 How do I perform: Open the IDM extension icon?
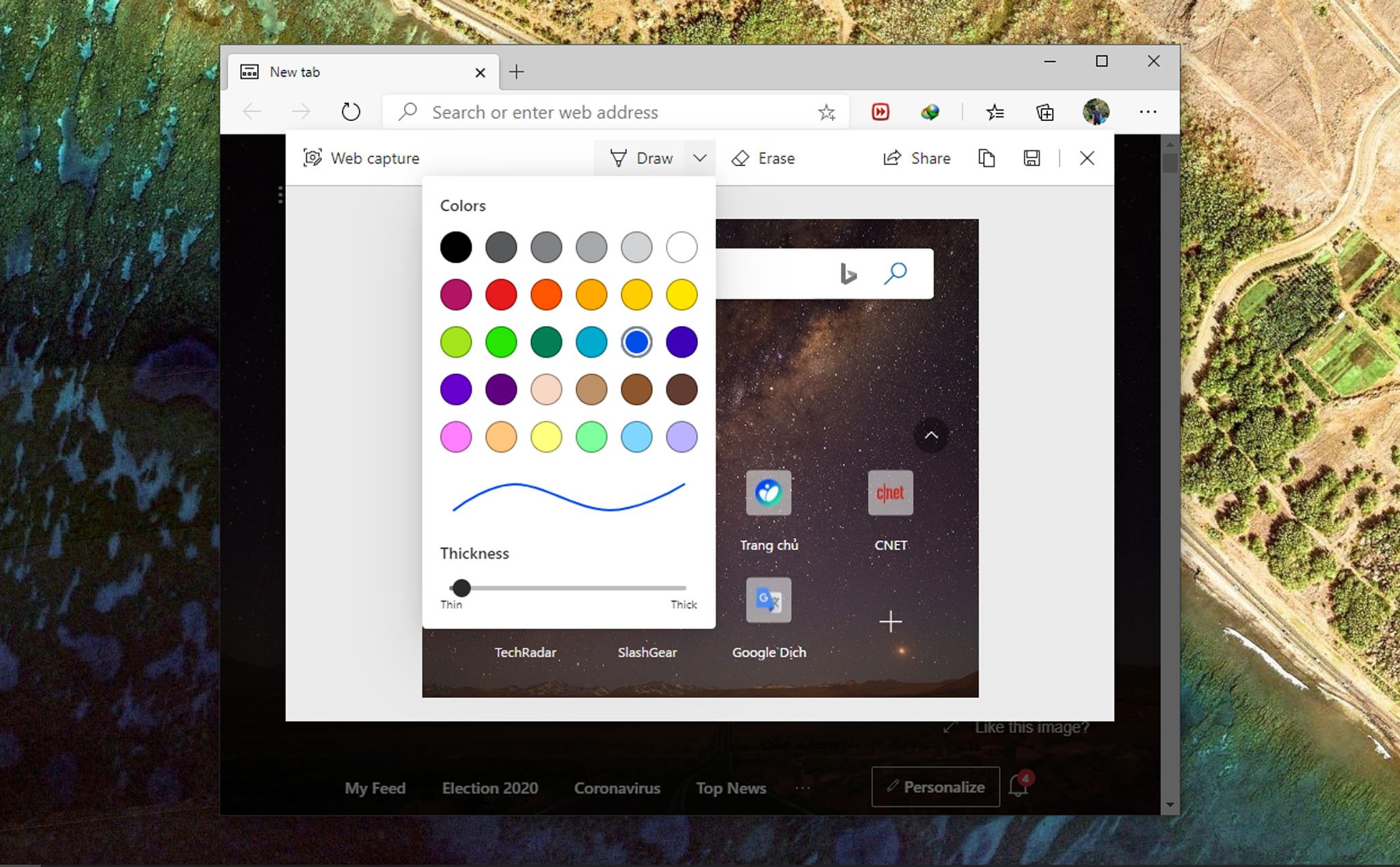pos(880,111)
